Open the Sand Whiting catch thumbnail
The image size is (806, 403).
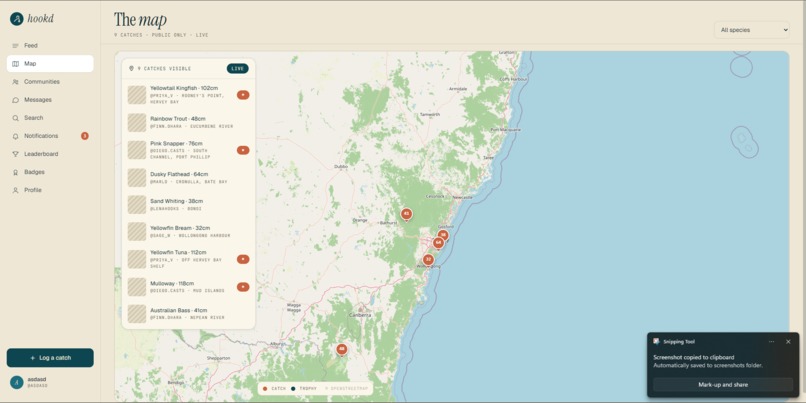tap(137, 205)
